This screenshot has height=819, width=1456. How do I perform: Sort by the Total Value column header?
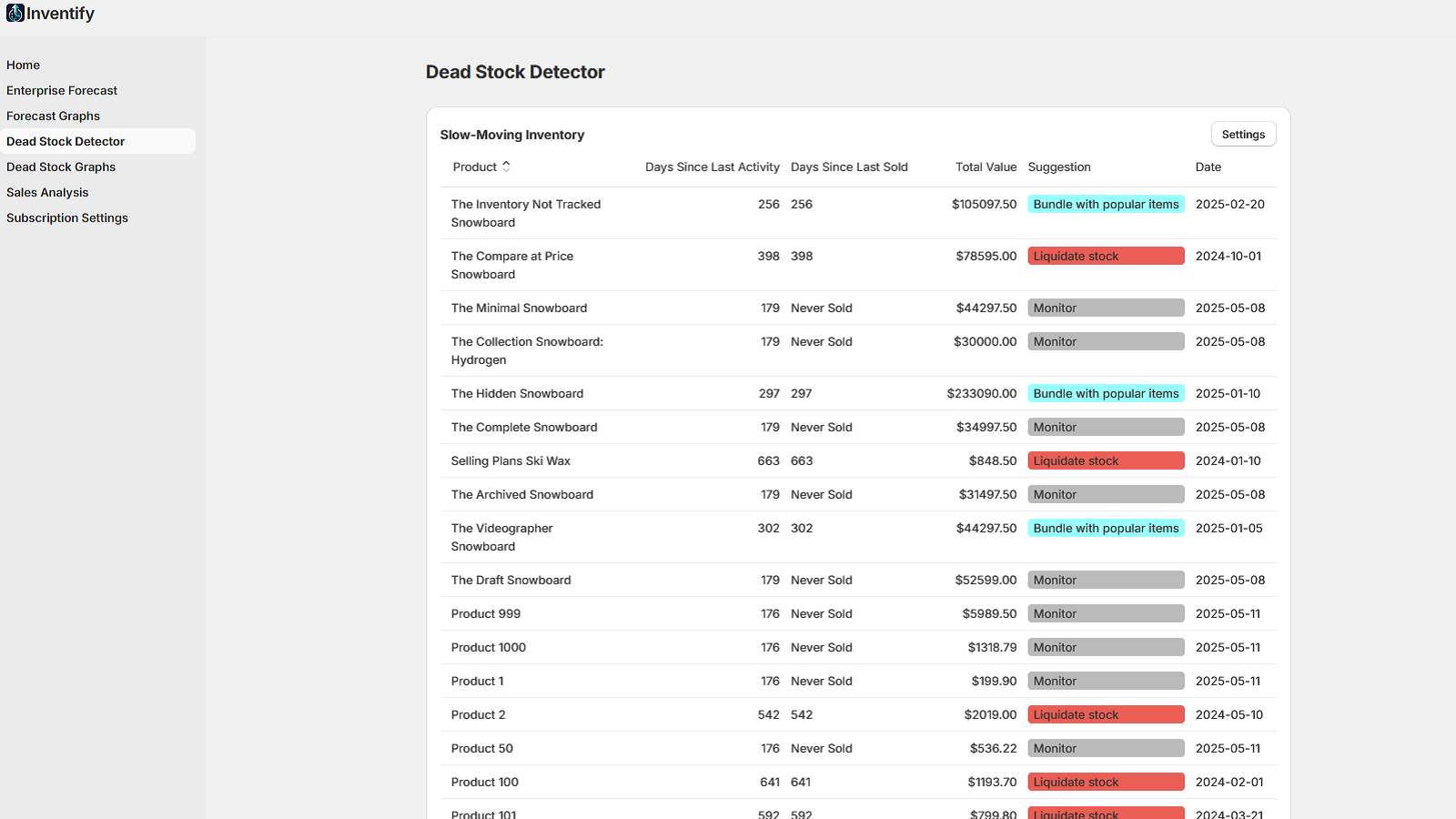(986, 167)
